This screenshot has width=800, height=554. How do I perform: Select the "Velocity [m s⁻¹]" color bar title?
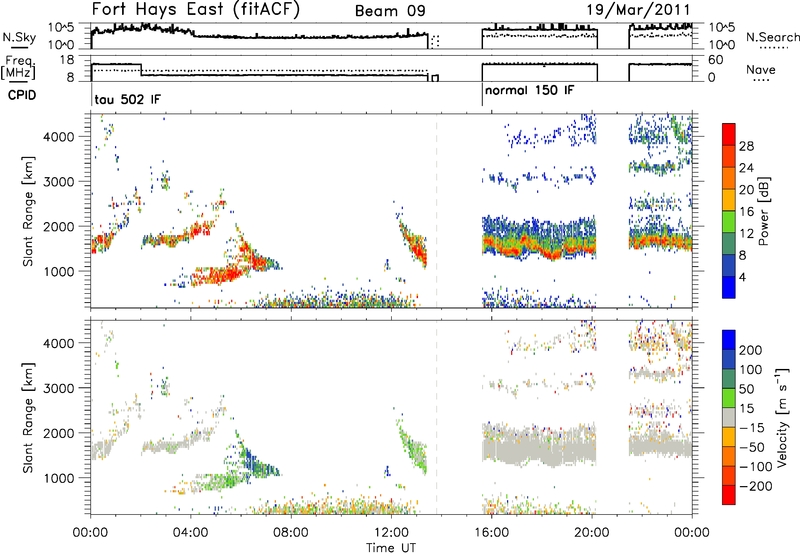click(782, 417)
